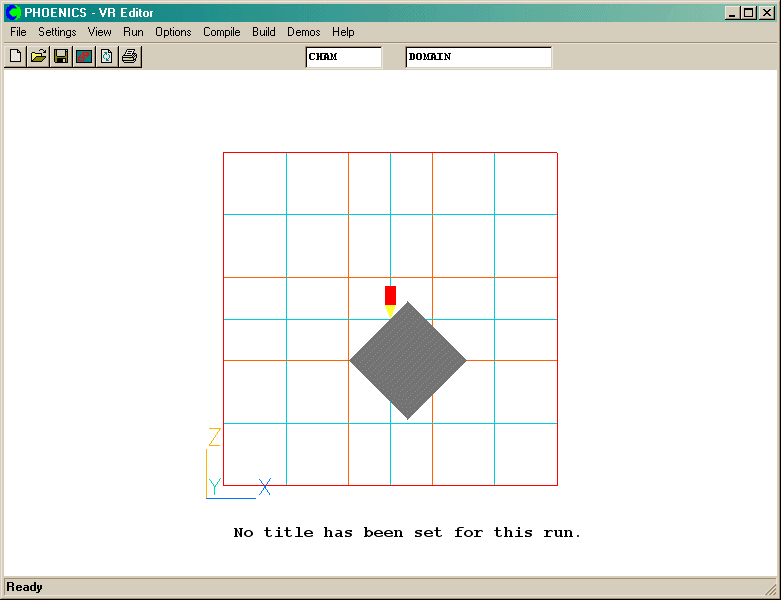
Task: Click the New file toolbar icon
Action: coord(15,57)
